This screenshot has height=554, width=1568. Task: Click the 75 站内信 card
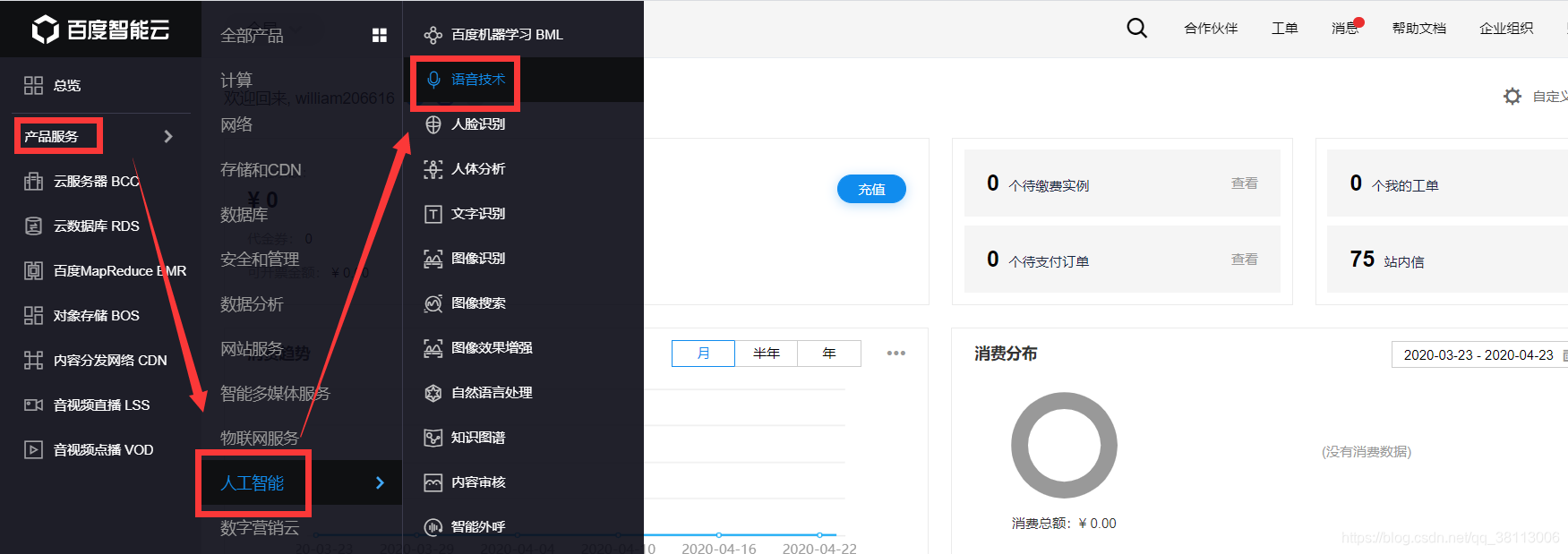click(x=1447, y=260)
